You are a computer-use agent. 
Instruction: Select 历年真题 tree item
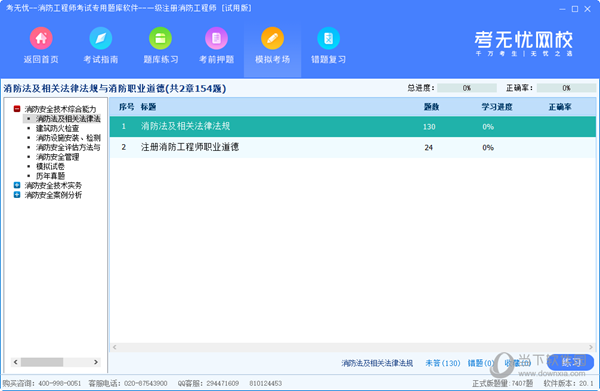click(x=50, y=176)
